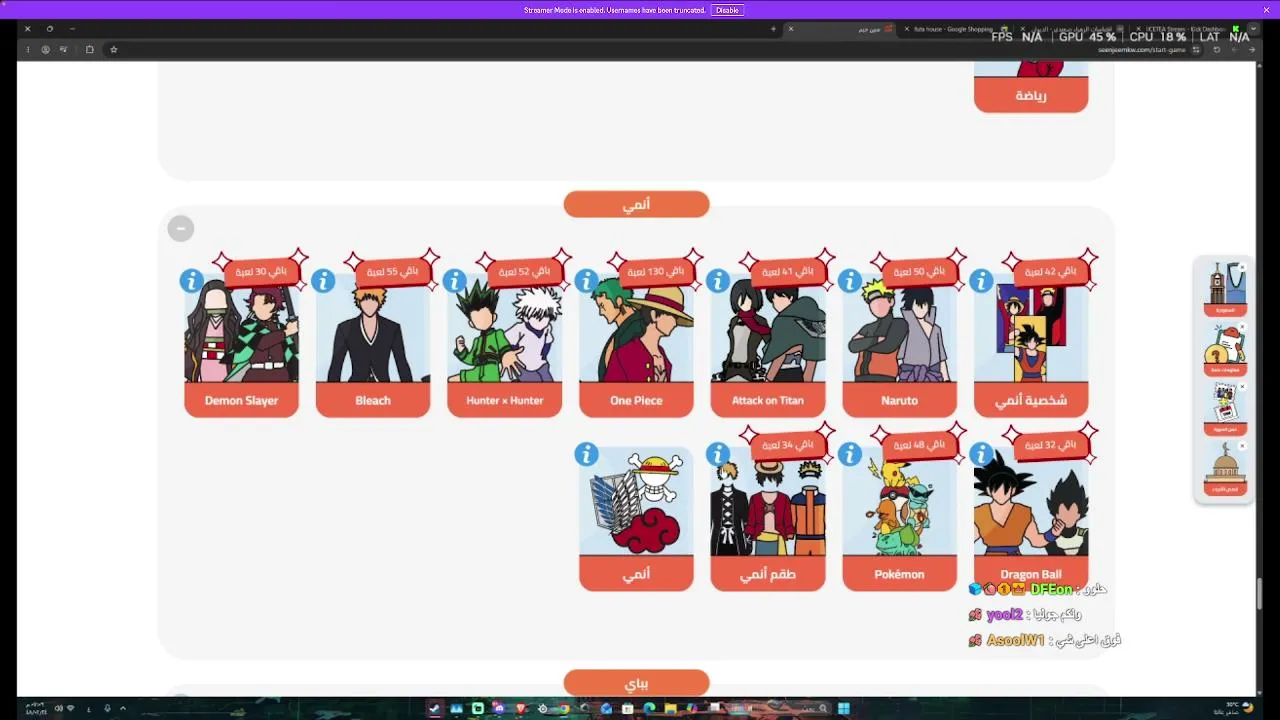1280x720 pixels.
Task: Bookmark this page with the star icon
Action: click(114, 49)
